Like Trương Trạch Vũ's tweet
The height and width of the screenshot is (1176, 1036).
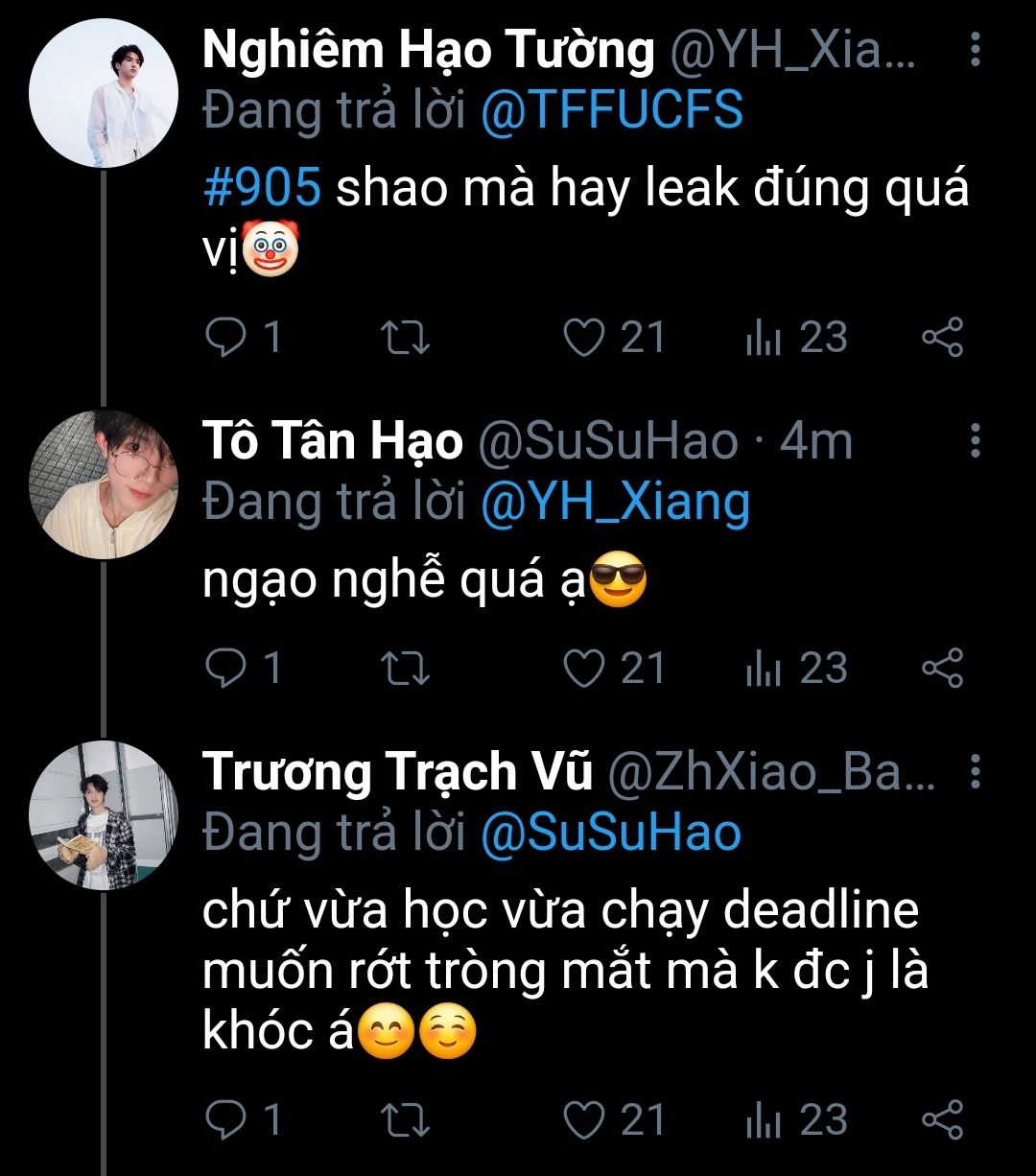point(583,1119)
